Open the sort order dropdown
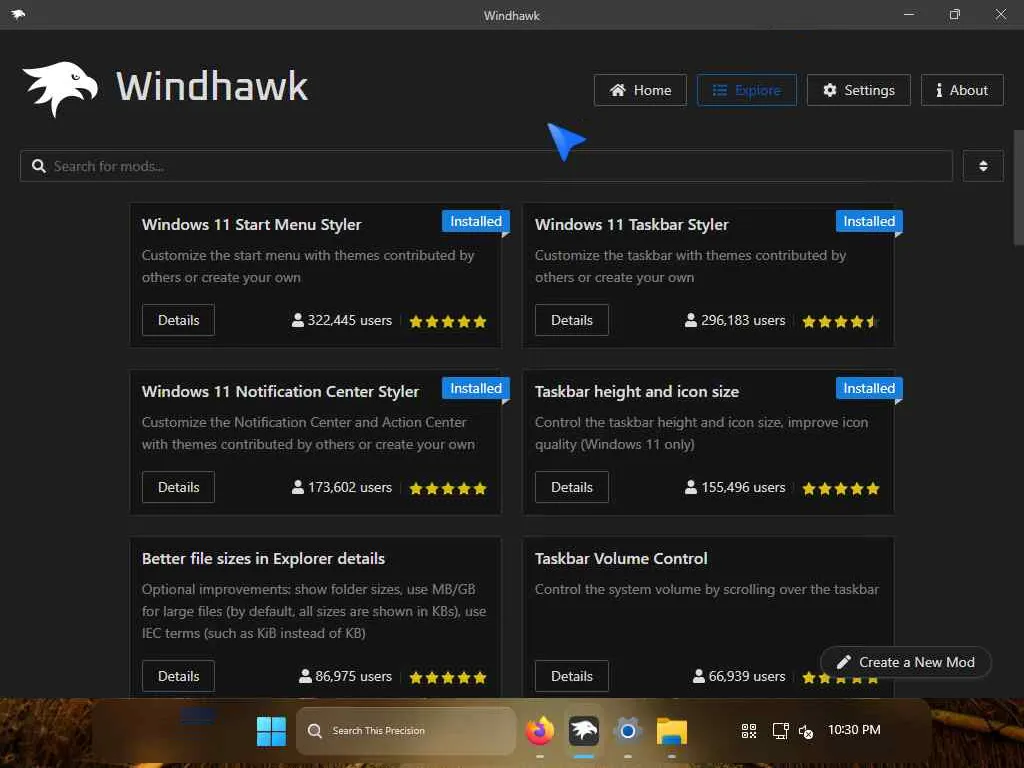1024x768 pixels. (x=983, y=166)
